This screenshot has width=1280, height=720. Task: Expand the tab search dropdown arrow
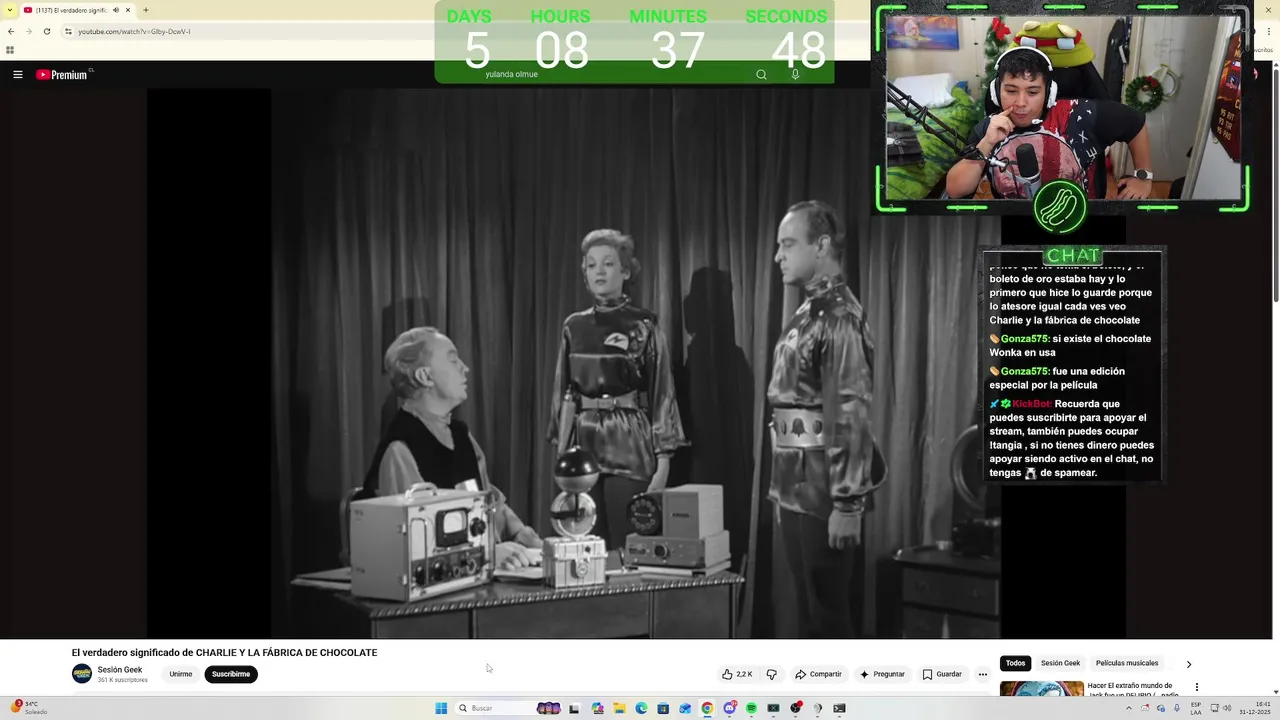click(x=10, y=10)
